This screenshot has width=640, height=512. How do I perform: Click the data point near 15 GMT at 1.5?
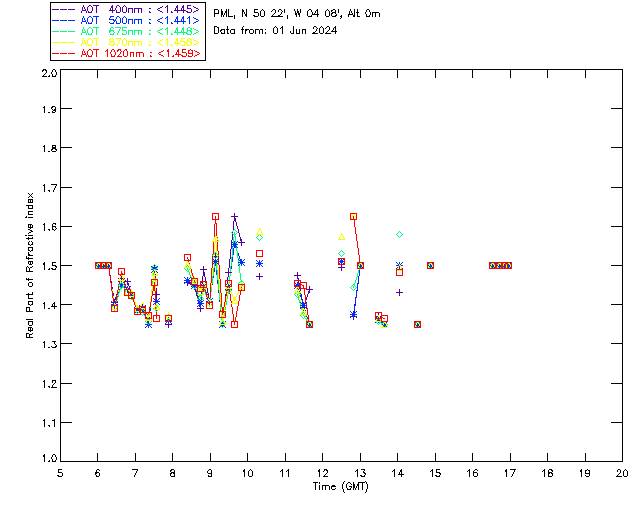pos(430,265)
